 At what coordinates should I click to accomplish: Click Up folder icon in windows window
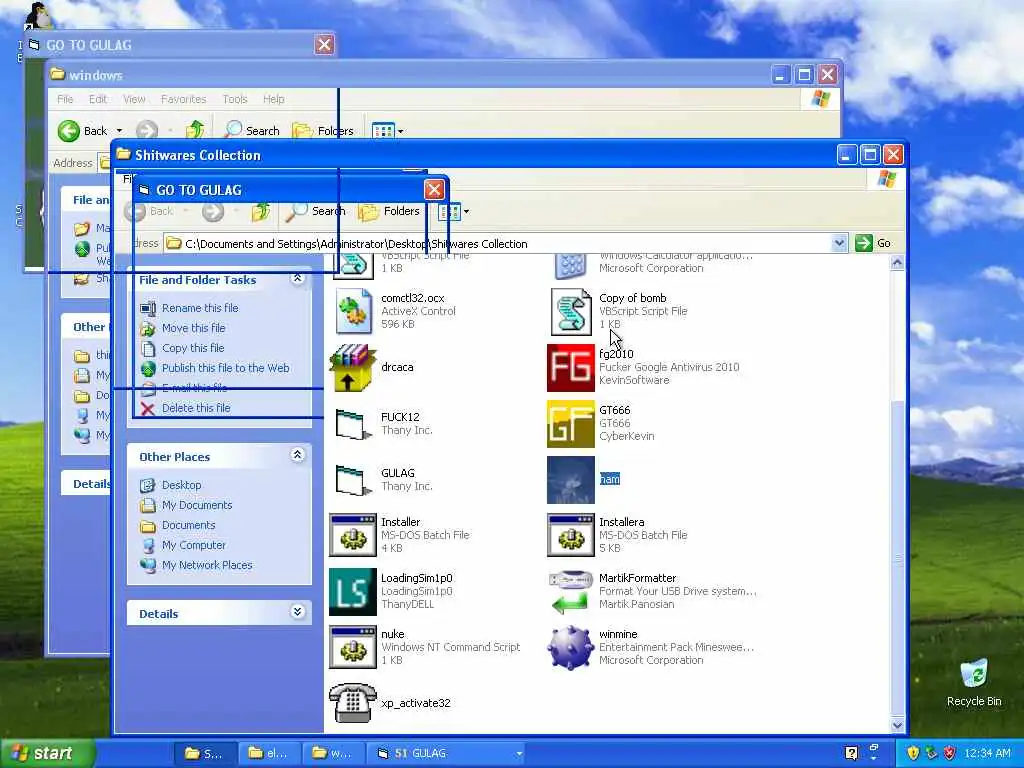click(195, 131)
